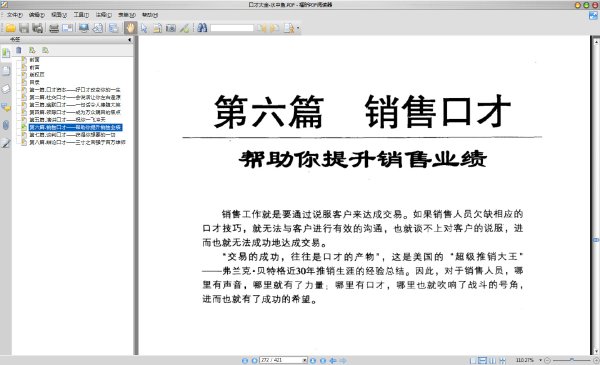Open the Comments side-panel icon
Image resolution: width=600 pixels, height=365 pixels.
click(6, 107)
